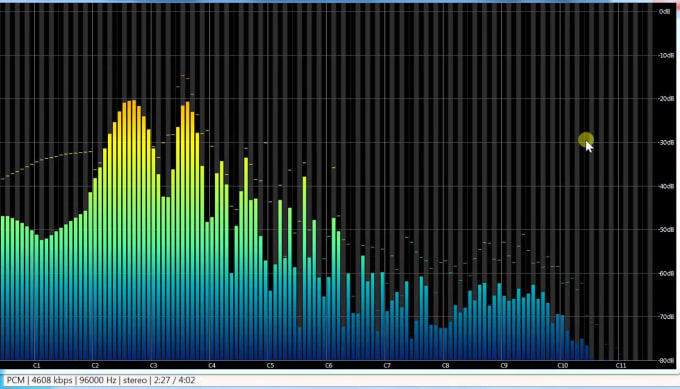680x389 pixels.
Task: Select the 4608 kbps bitrate in status bar
Action: pos(52,380)
